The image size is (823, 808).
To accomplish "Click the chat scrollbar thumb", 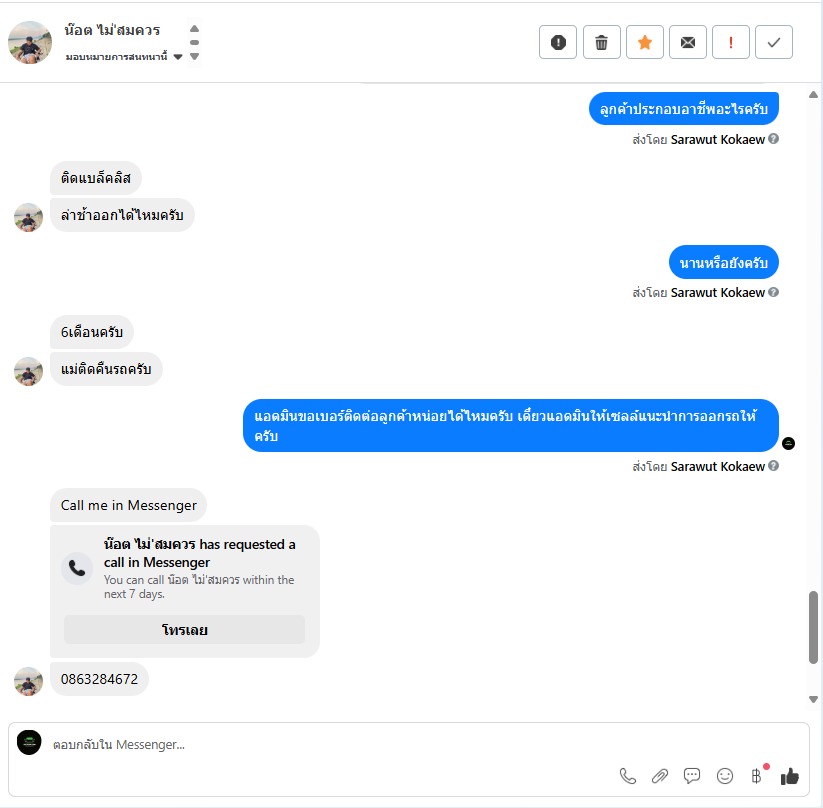I will [813, 627].
